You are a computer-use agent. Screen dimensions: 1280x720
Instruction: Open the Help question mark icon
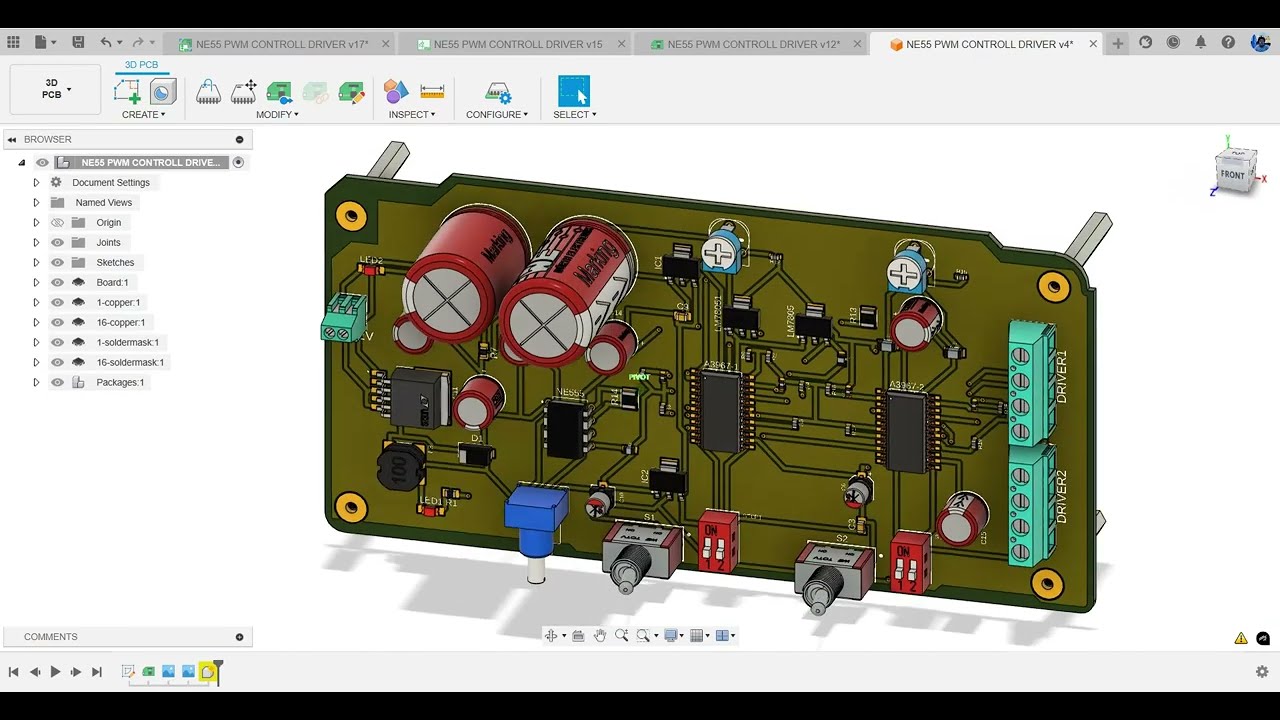click(x=1228, y=43)
